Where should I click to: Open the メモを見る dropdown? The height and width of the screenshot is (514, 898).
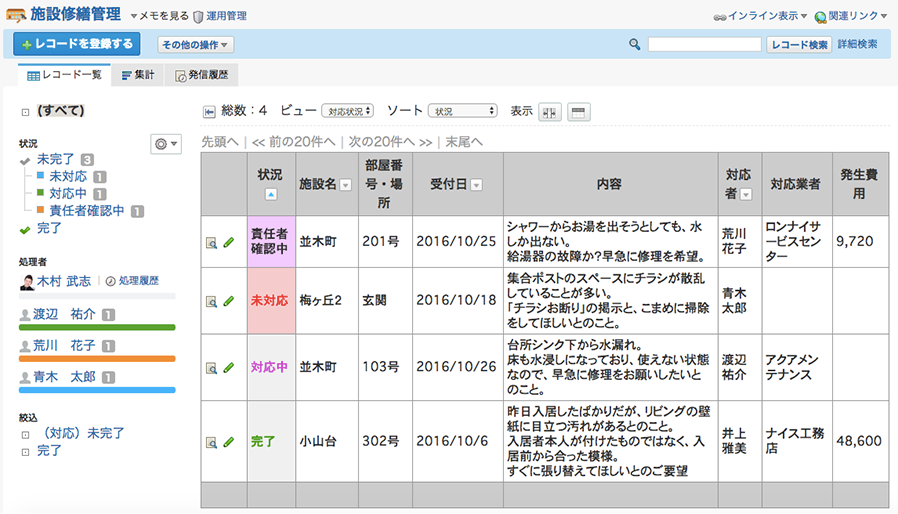click(159, 16)
